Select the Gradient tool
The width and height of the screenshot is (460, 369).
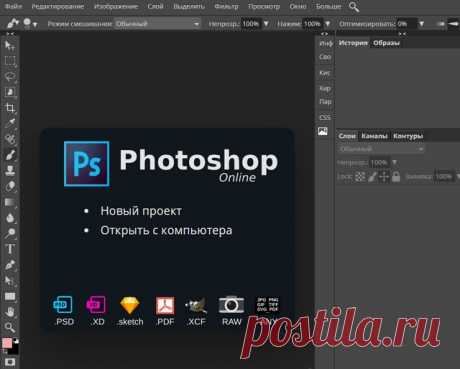click(x=10, y=202)
